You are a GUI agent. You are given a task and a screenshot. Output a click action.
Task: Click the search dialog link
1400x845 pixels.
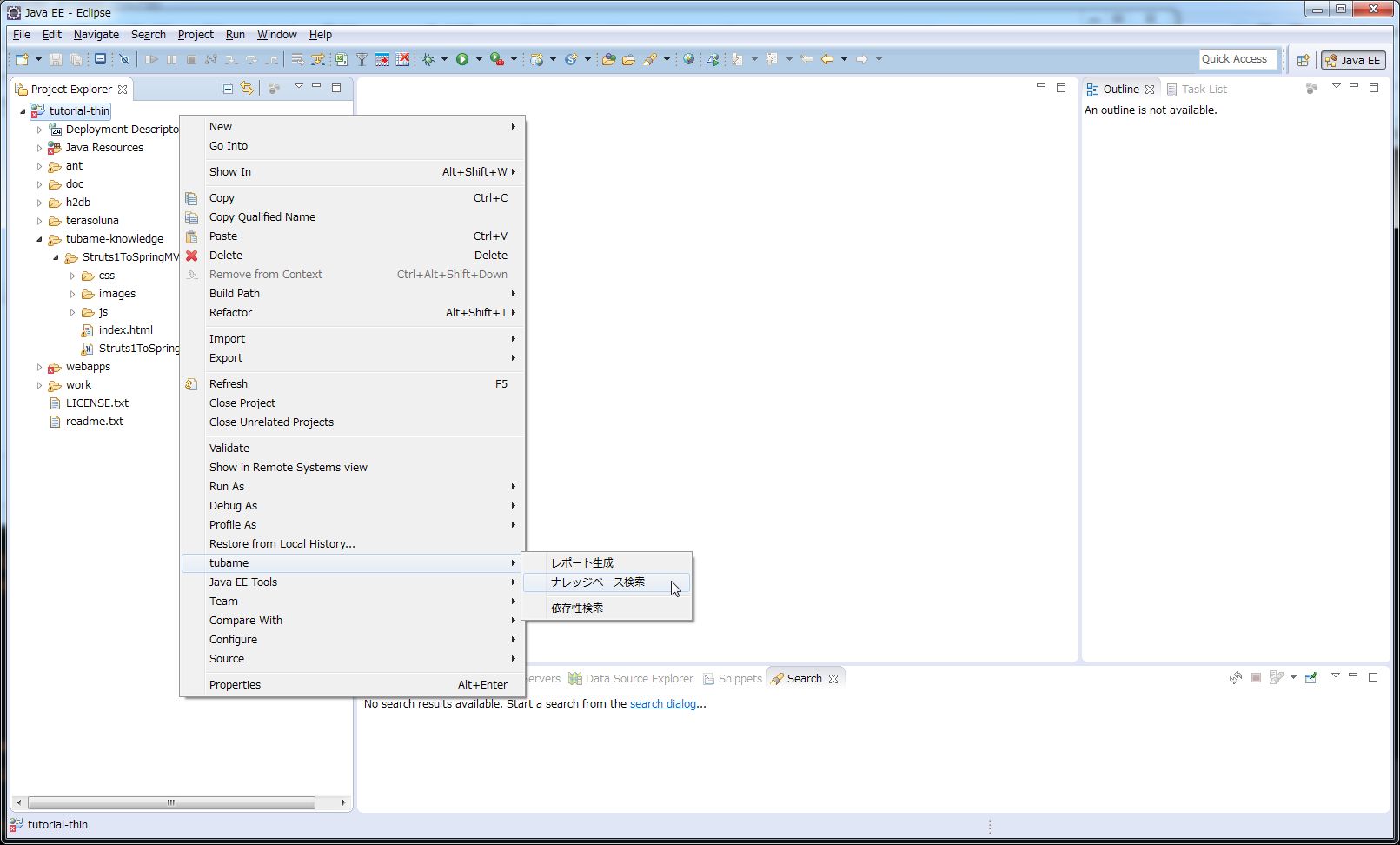[663, 704]
